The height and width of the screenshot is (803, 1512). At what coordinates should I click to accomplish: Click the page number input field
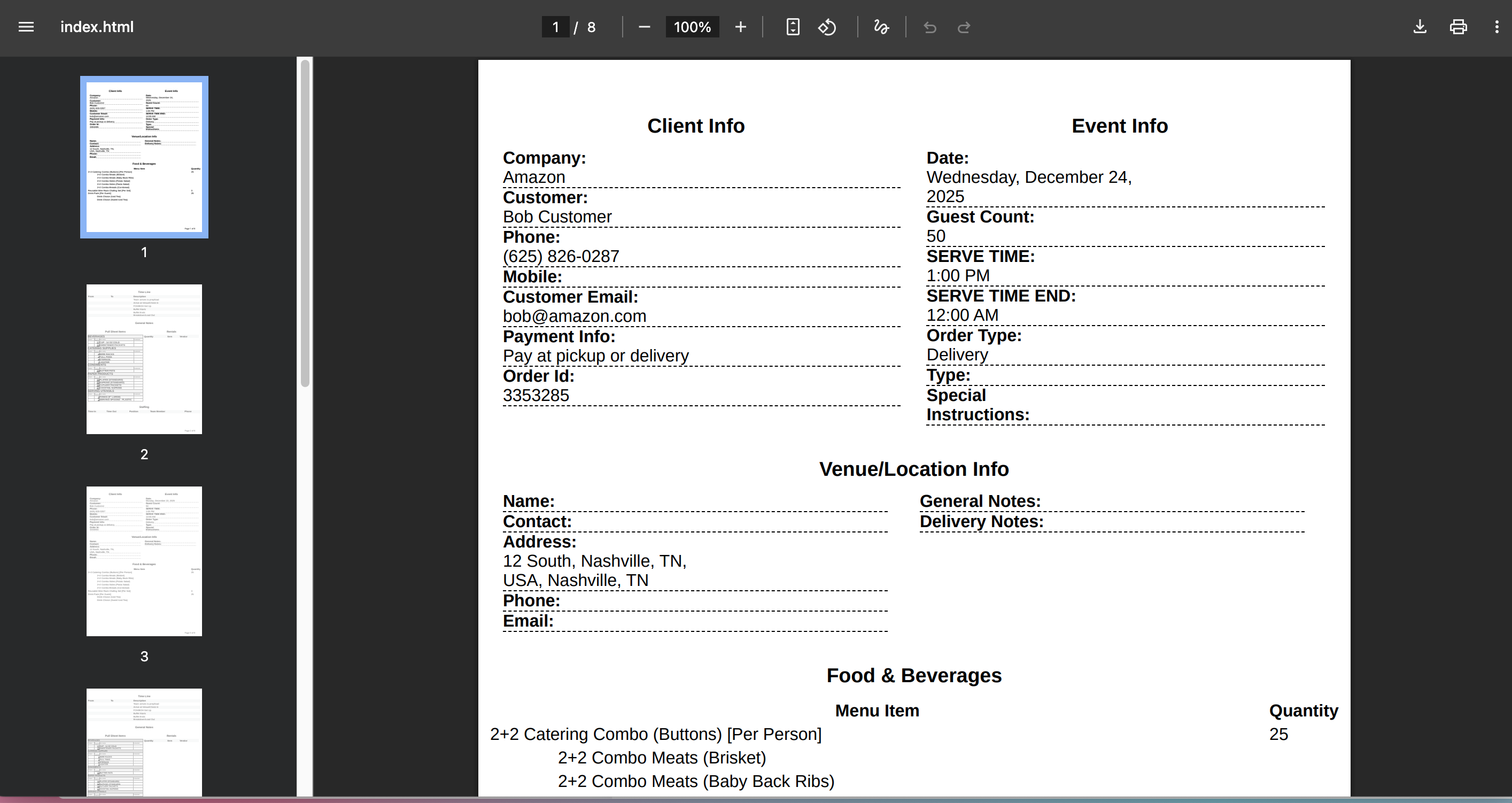pyautogui.click(x=555, y=27)
